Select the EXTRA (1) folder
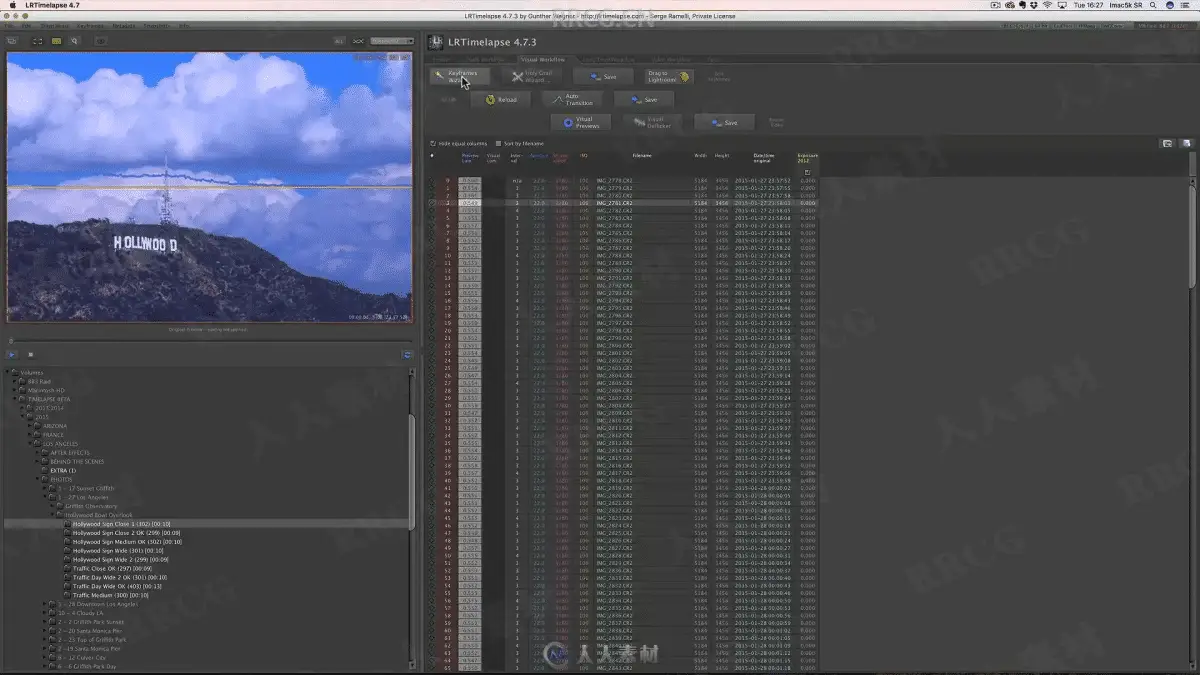1200x675 pixels. click(63, 470)
